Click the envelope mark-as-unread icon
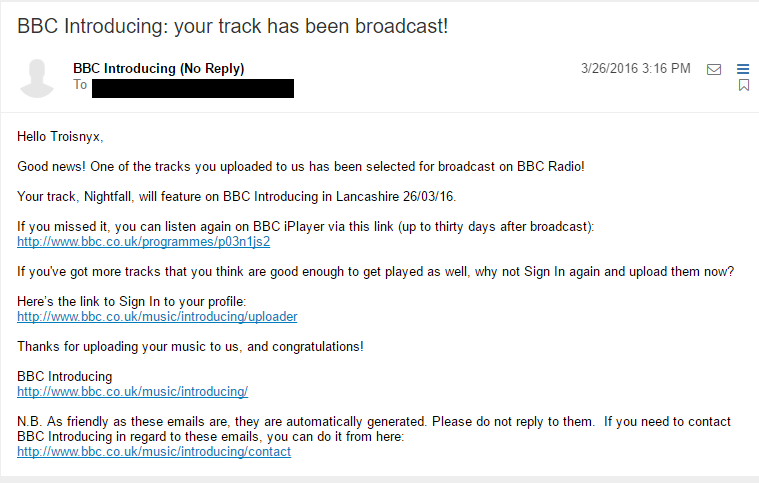759x483 pixels. [x=713, y=69]
